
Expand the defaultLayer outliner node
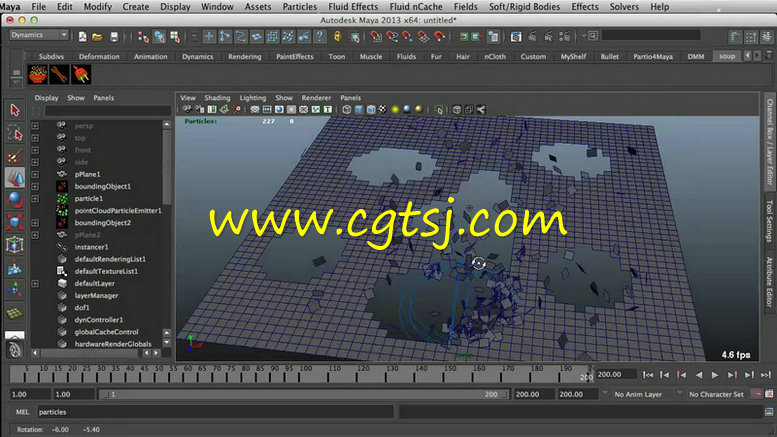pos(35,283)
